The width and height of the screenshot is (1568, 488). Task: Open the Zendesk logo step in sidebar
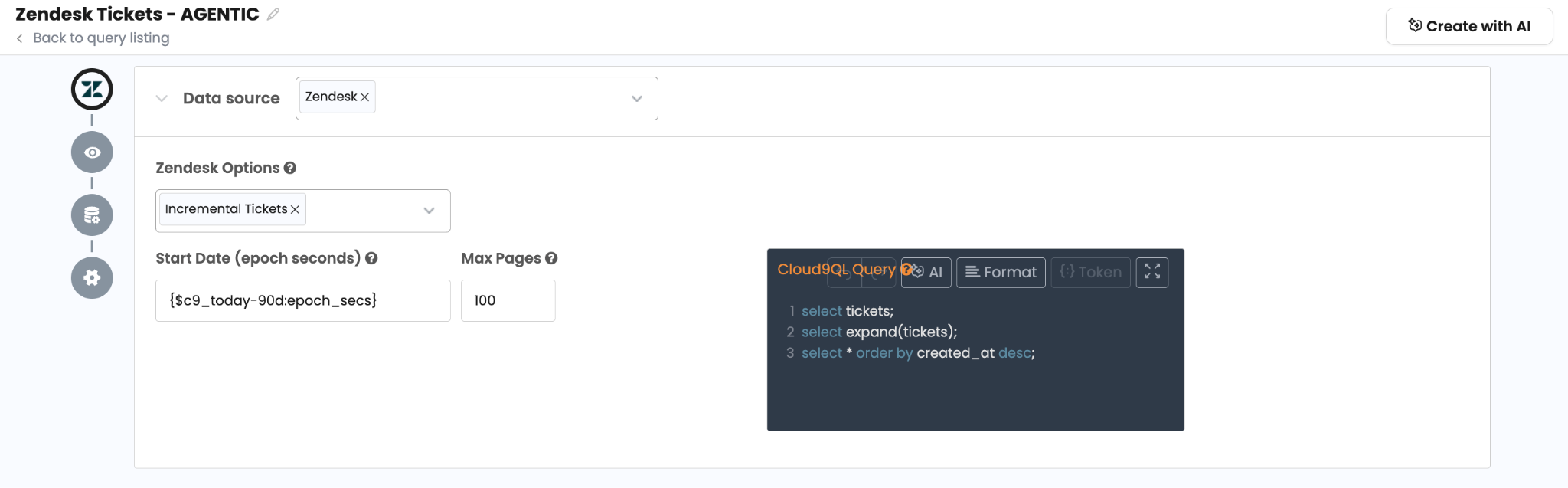tap(92, 90)
